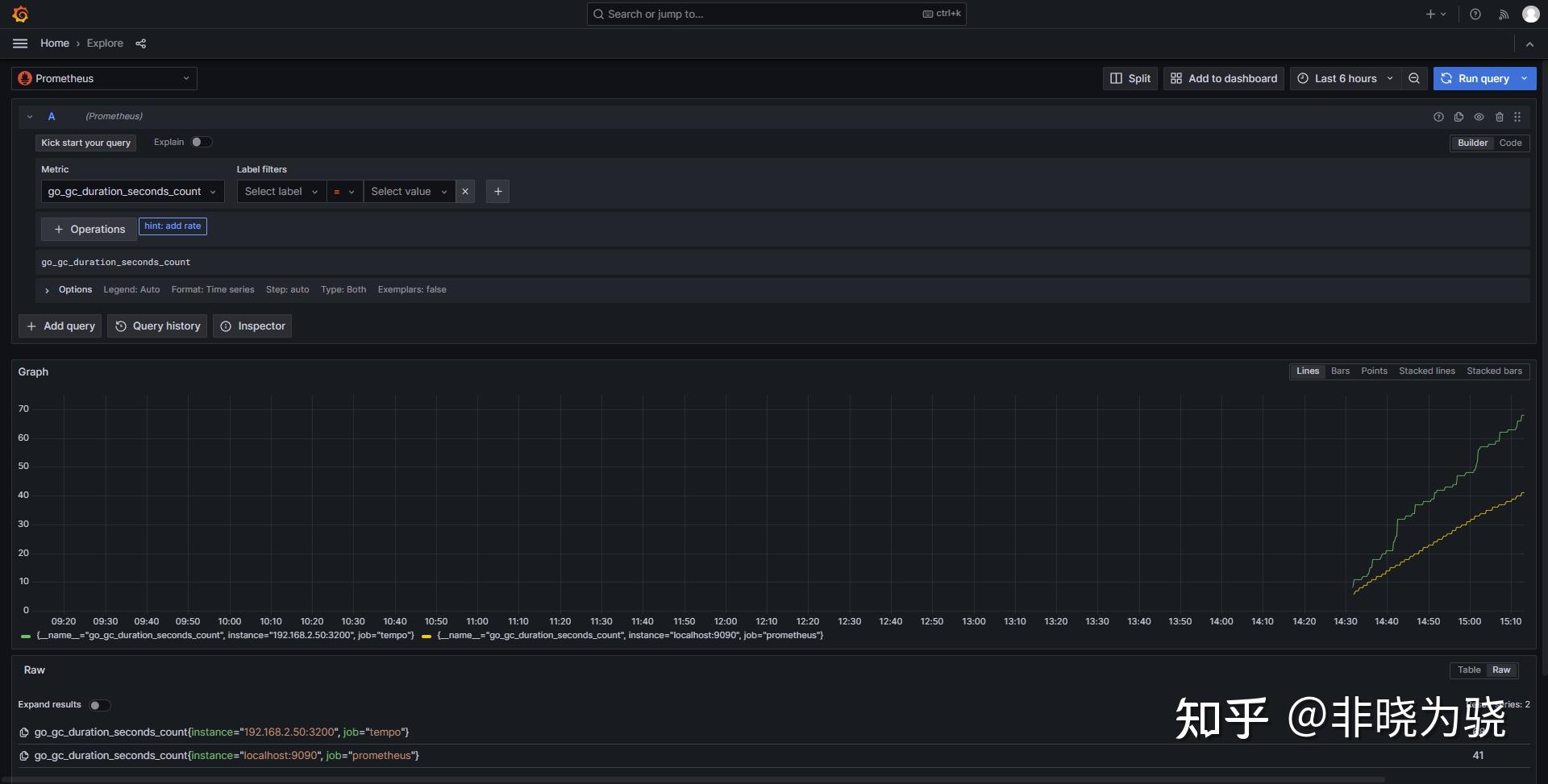Switch to the Code query editor tab
The width and height of the screenshot is (1548, 784).
pyautogui.click(x=1511, y=143)
